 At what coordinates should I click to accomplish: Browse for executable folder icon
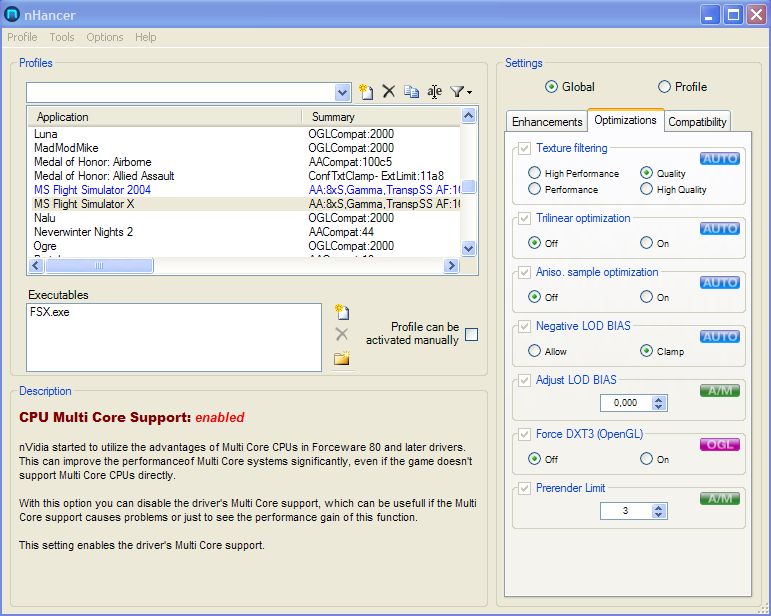[x=341, y=357]
